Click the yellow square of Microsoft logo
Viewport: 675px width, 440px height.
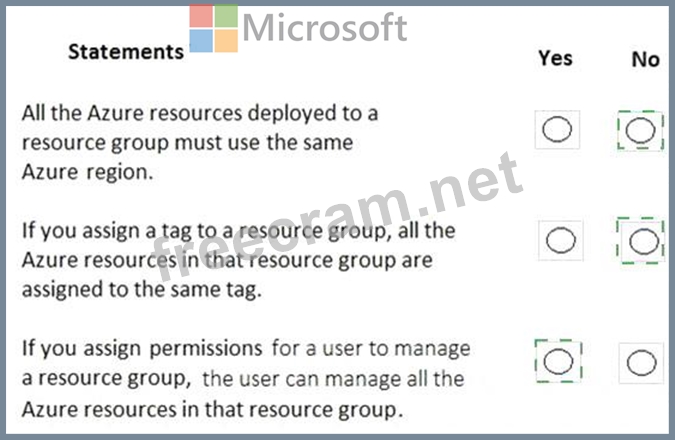point(226,40)
